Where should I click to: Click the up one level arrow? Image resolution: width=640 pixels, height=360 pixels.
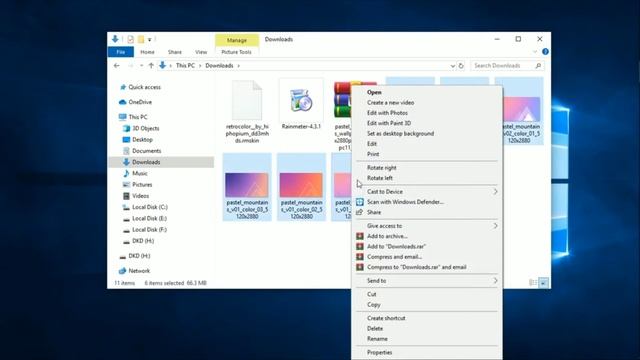click(151, 66)
